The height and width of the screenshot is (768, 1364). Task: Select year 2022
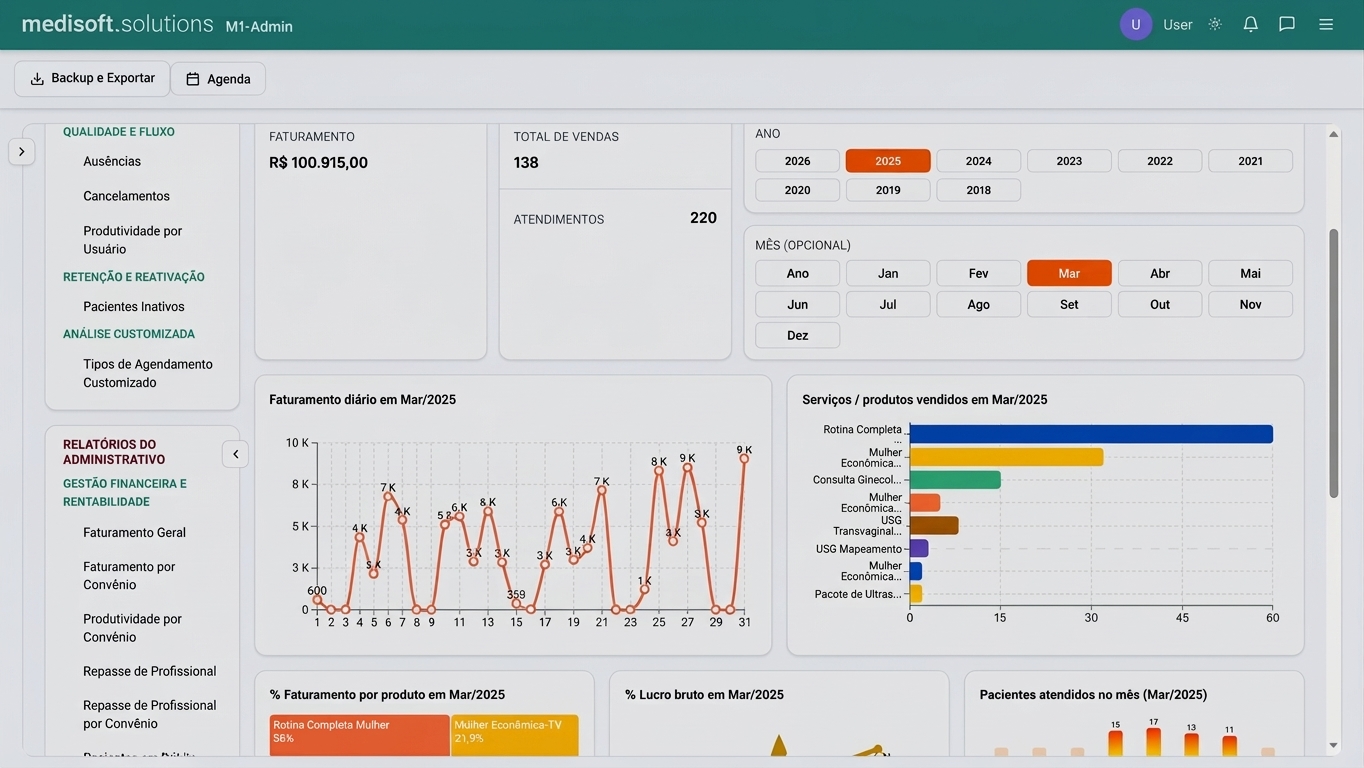pyautogui.click(x=1160, y=161)
